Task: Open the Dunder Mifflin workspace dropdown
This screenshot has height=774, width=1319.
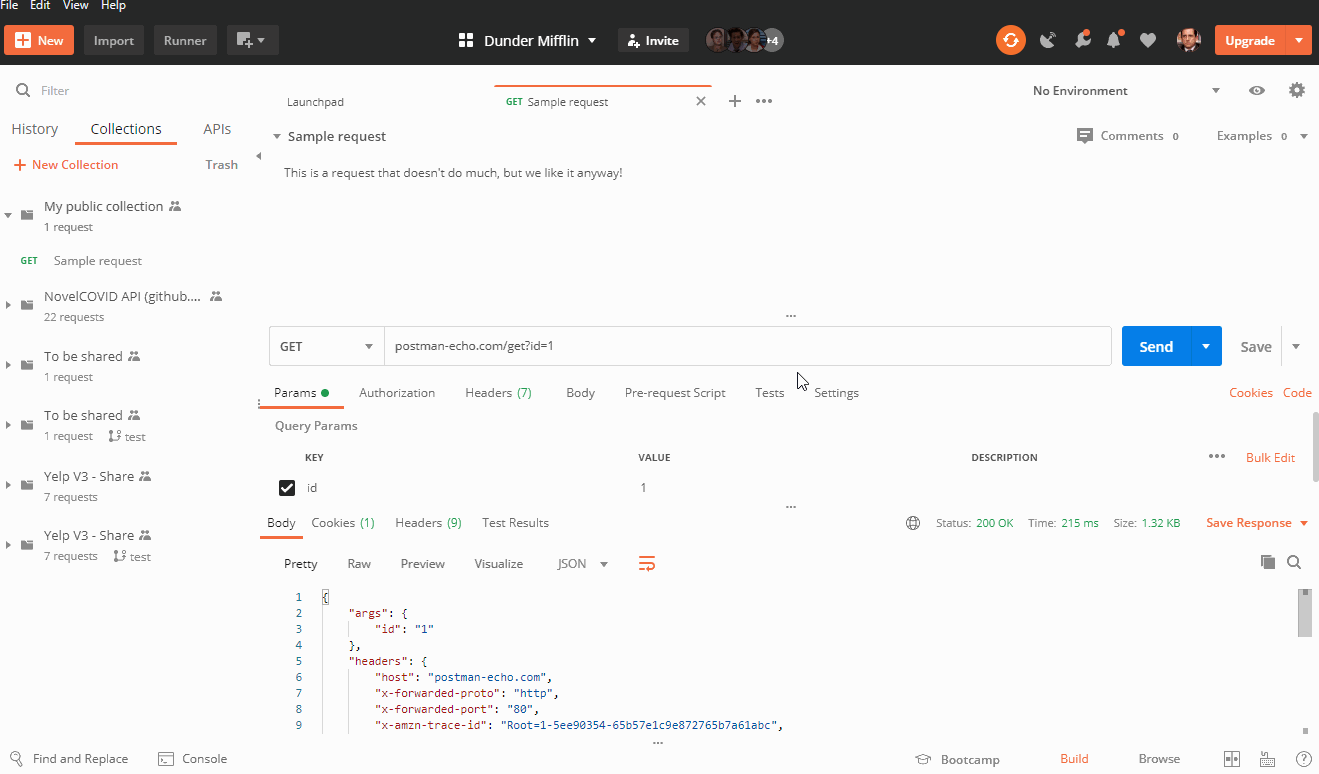Action: (x=527, y=40)
